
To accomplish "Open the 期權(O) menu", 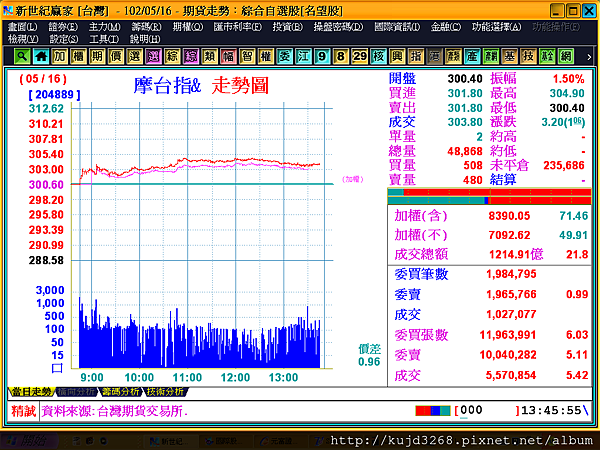I will tap(188, 27).
